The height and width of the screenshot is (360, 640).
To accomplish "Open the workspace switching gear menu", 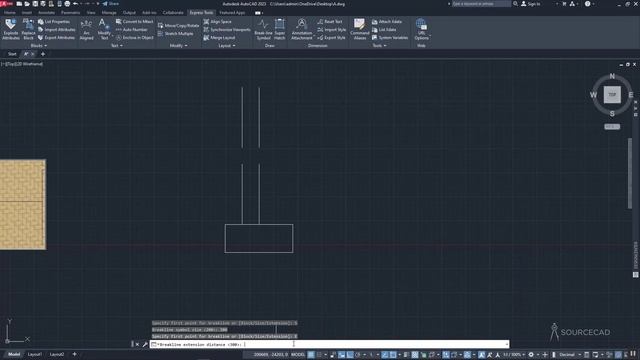I will click(x=531, y=355).
